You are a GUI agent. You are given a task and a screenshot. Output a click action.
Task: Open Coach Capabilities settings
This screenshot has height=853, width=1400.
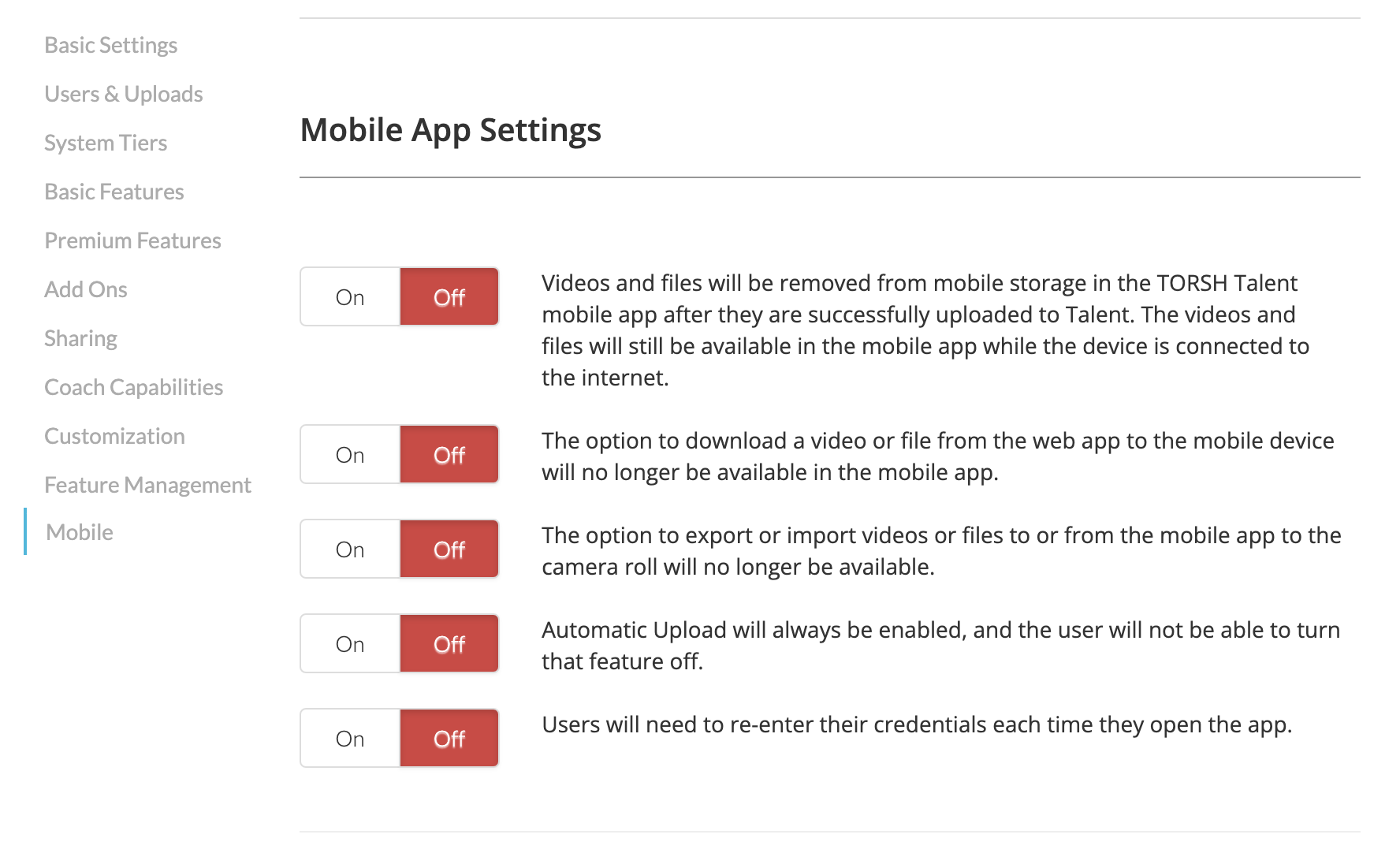click(x=133, y=388)
